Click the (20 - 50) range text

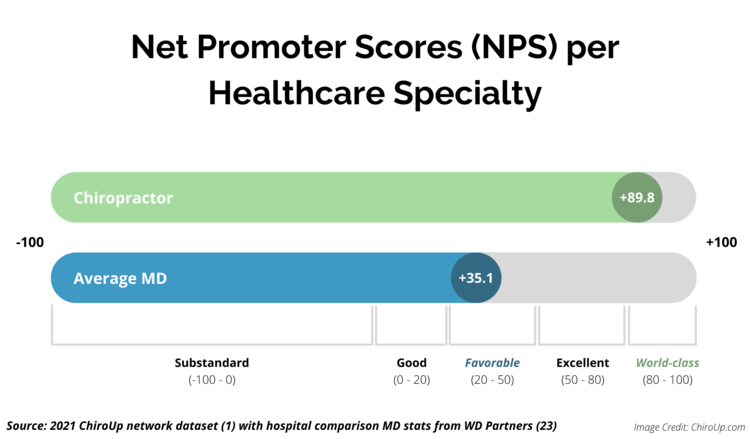492,380
